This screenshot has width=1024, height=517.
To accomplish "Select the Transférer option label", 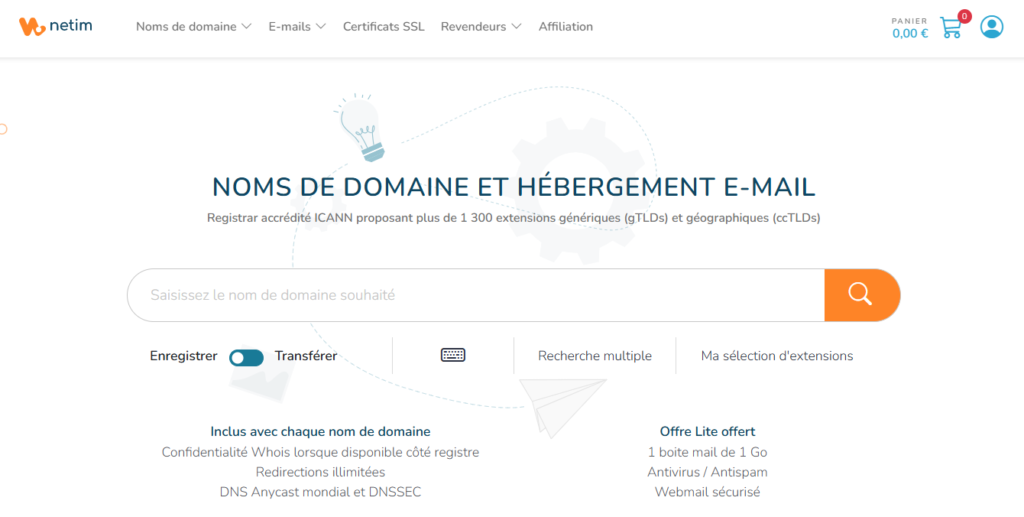I will click(x=306, y=356).
